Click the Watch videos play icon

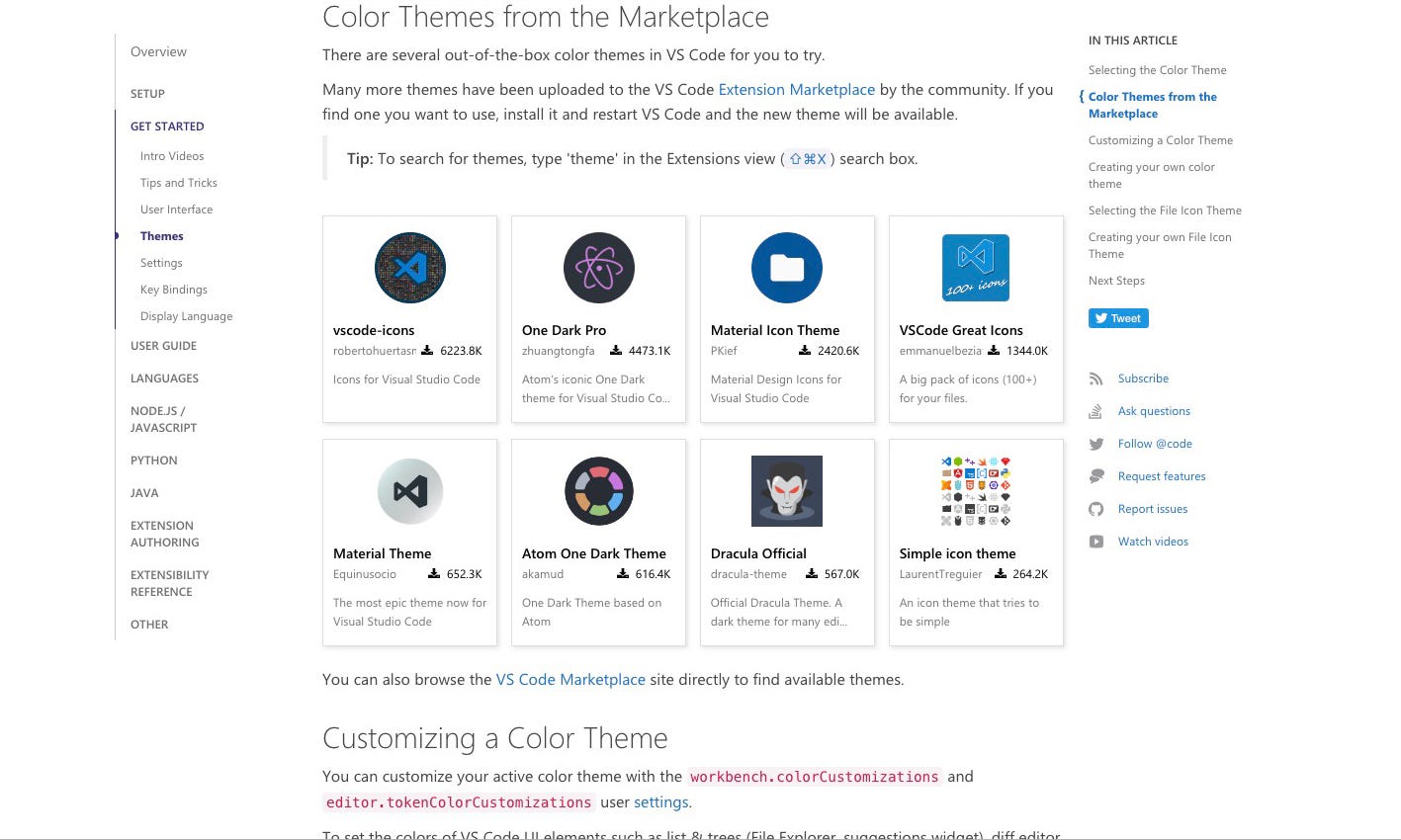tap(1095, 542)
